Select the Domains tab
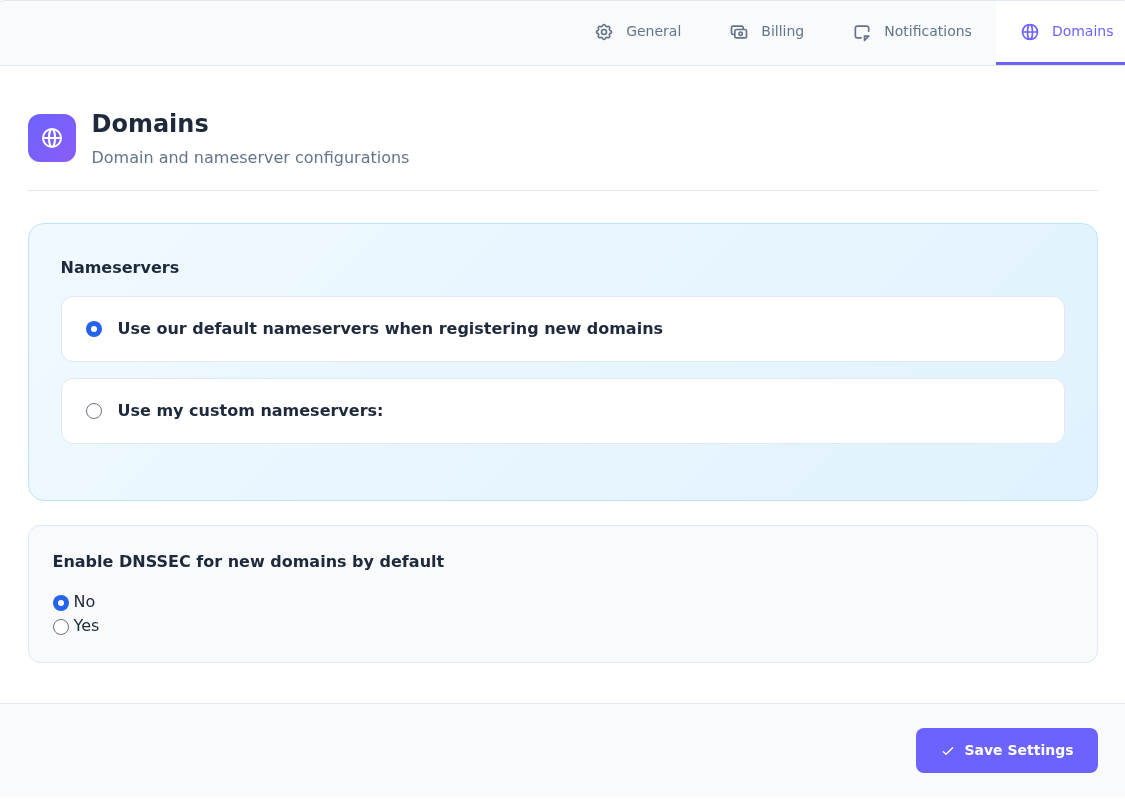The image size is (1125, 800). (x=1060, y=32)
